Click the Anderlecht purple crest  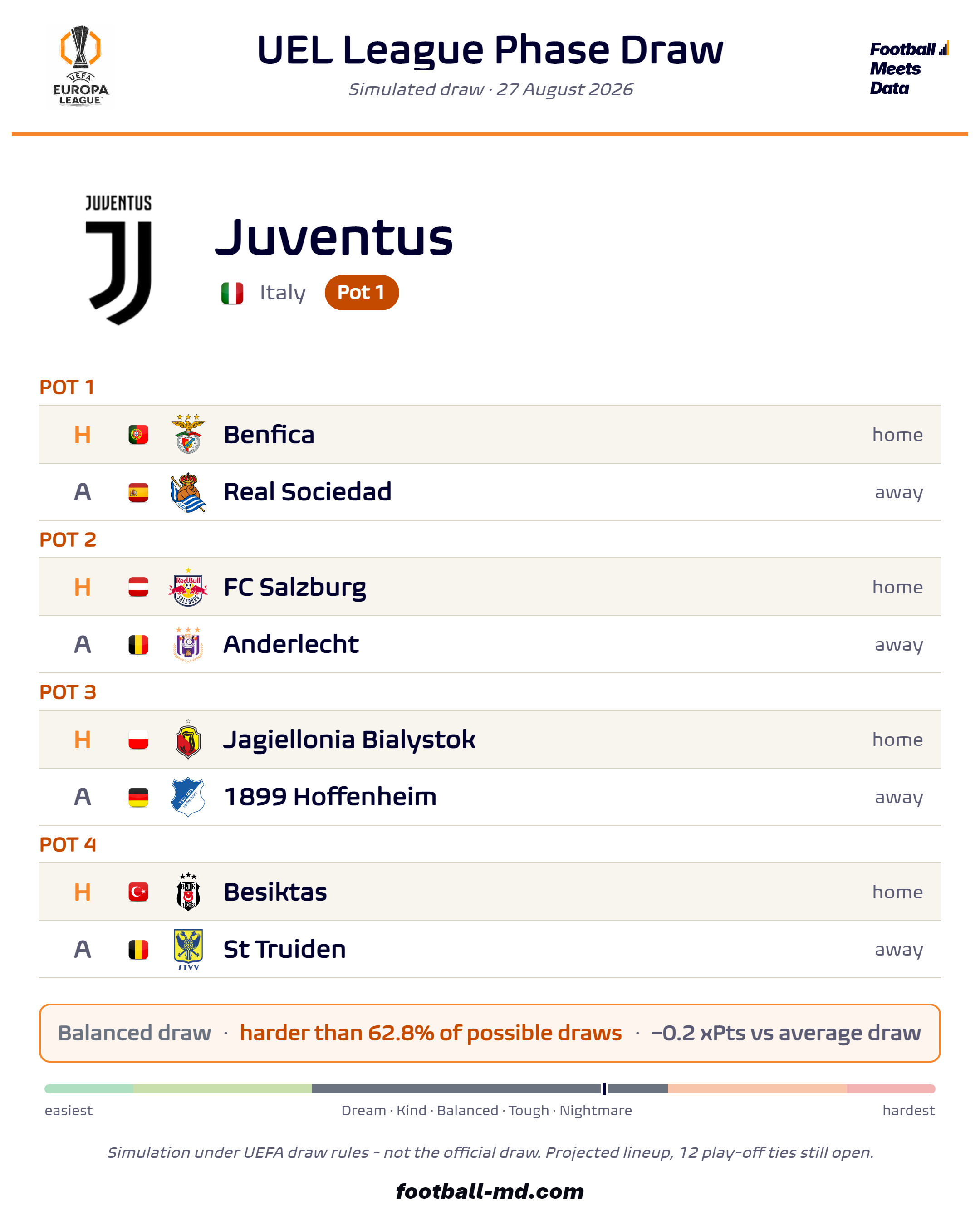tap(188, 644)
